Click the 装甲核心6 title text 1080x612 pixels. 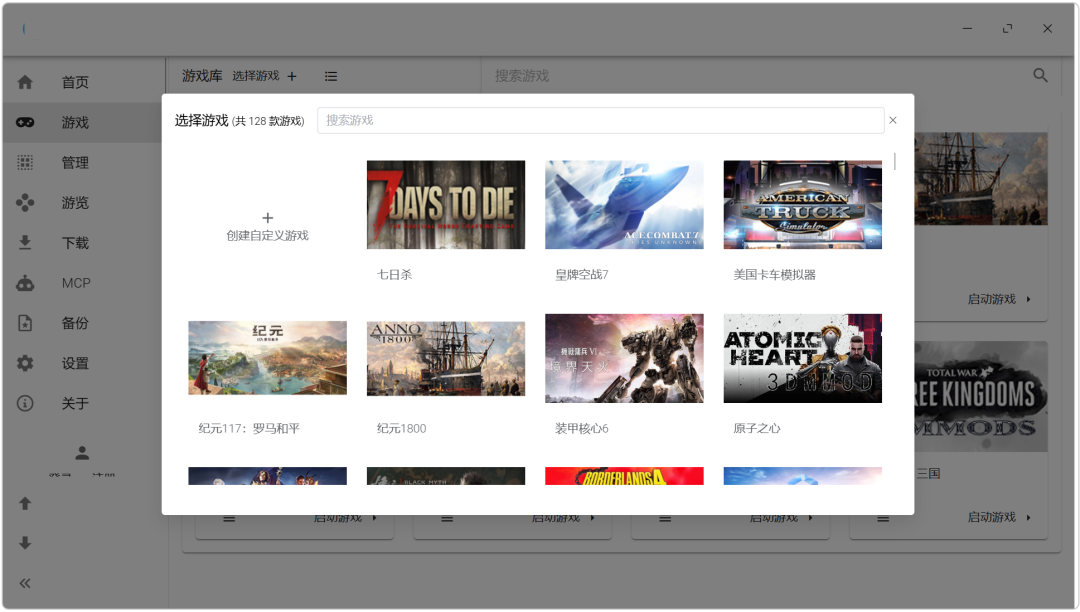582,428
